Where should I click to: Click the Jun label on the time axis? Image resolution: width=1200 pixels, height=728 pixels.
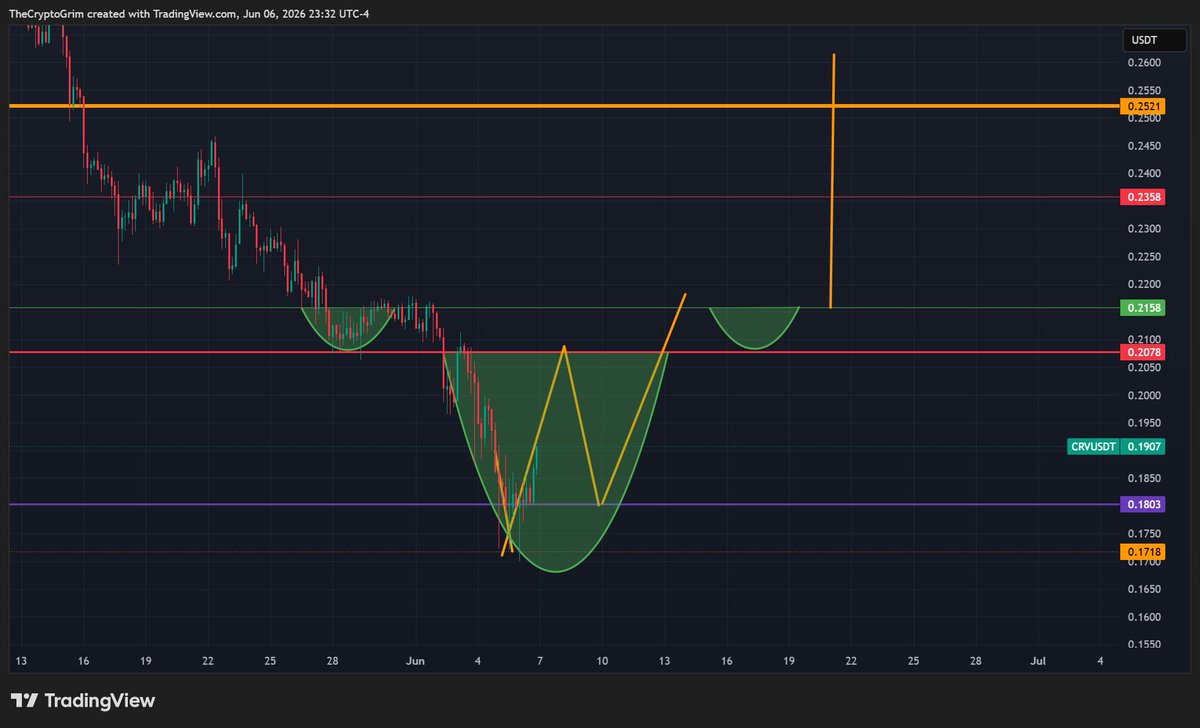click(415, 661)
